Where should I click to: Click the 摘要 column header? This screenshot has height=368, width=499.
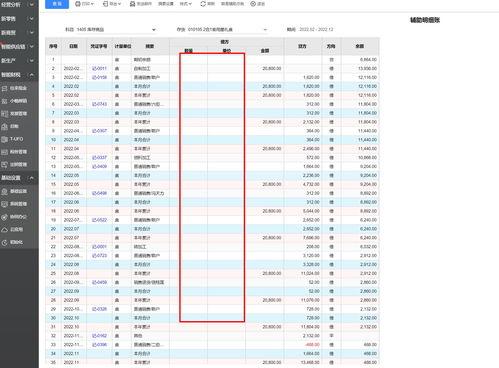click(150, 46)
